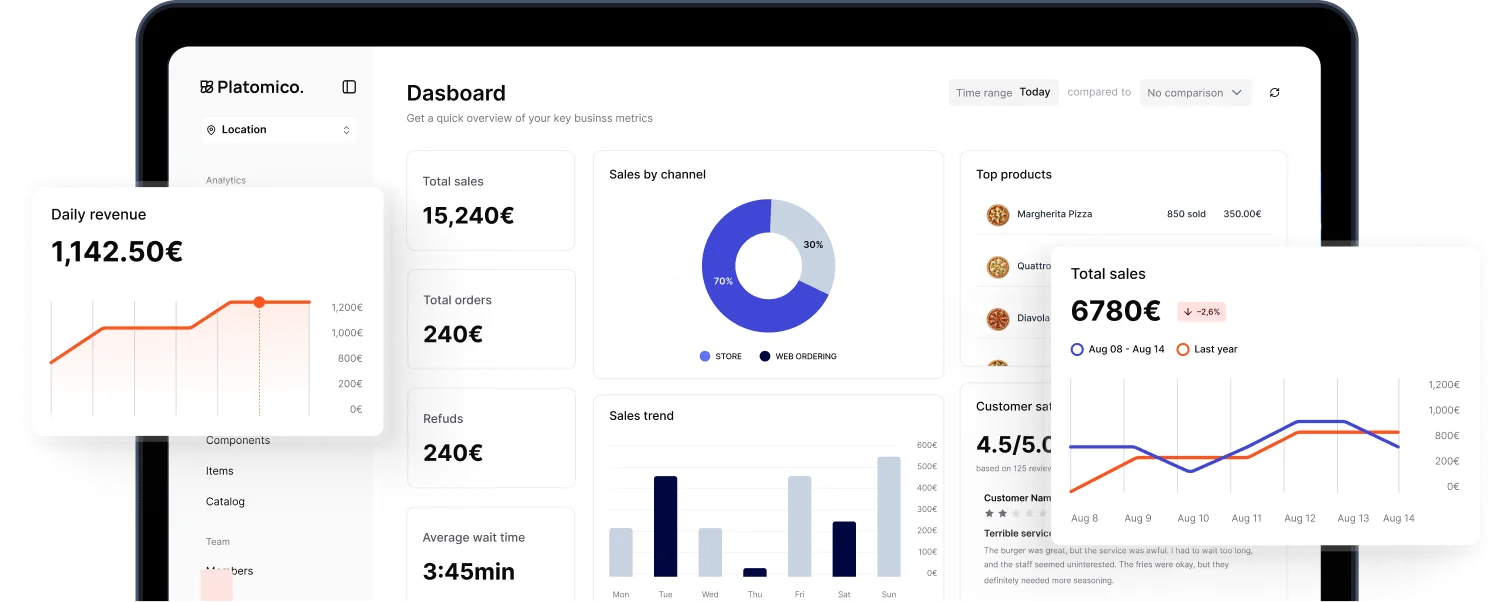This screenshot has width=1489, height=602.
Task: Toggle the Last year series legend
Action: tap(1209, 349)
